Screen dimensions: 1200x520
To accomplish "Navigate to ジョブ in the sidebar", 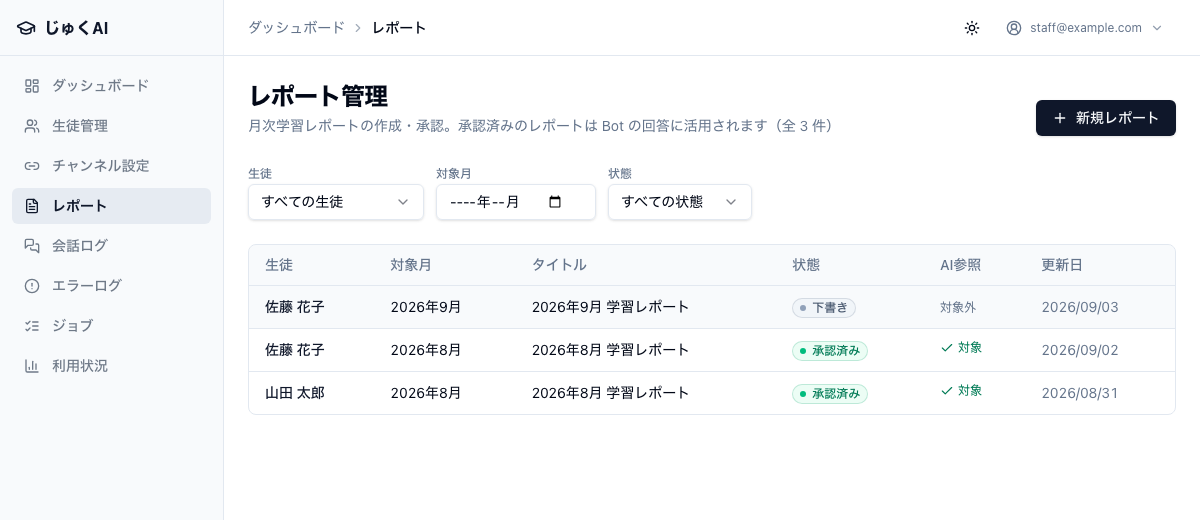I will (111, 326).
